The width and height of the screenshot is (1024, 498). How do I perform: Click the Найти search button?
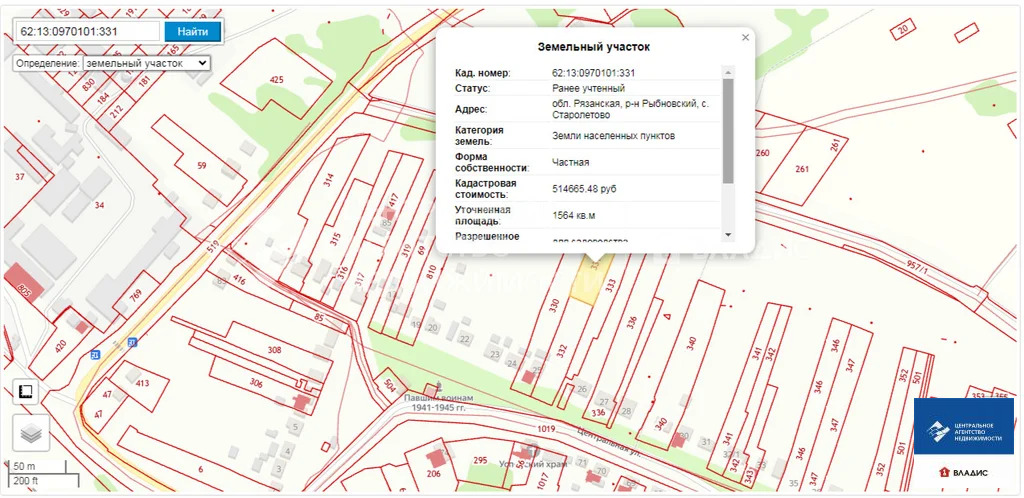[x=192, y=31]
